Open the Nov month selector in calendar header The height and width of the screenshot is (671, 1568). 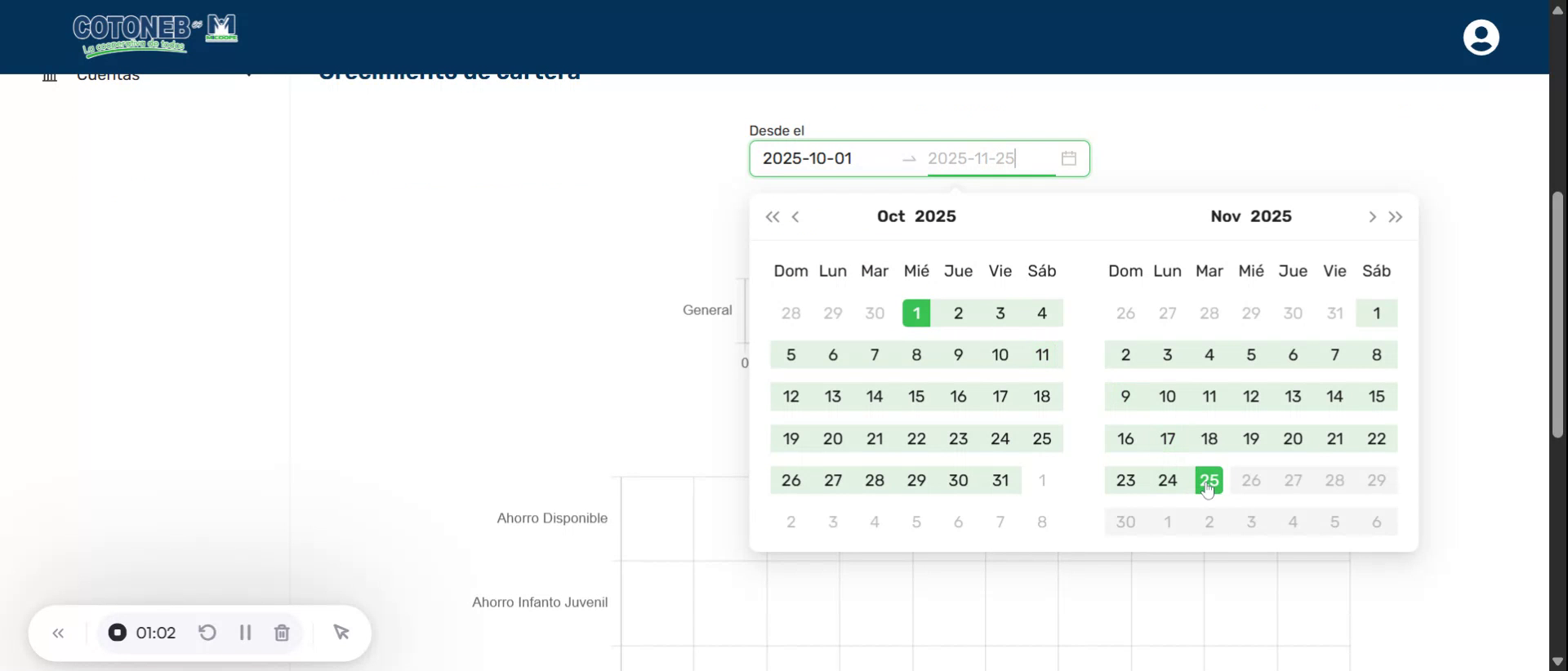1226,216
